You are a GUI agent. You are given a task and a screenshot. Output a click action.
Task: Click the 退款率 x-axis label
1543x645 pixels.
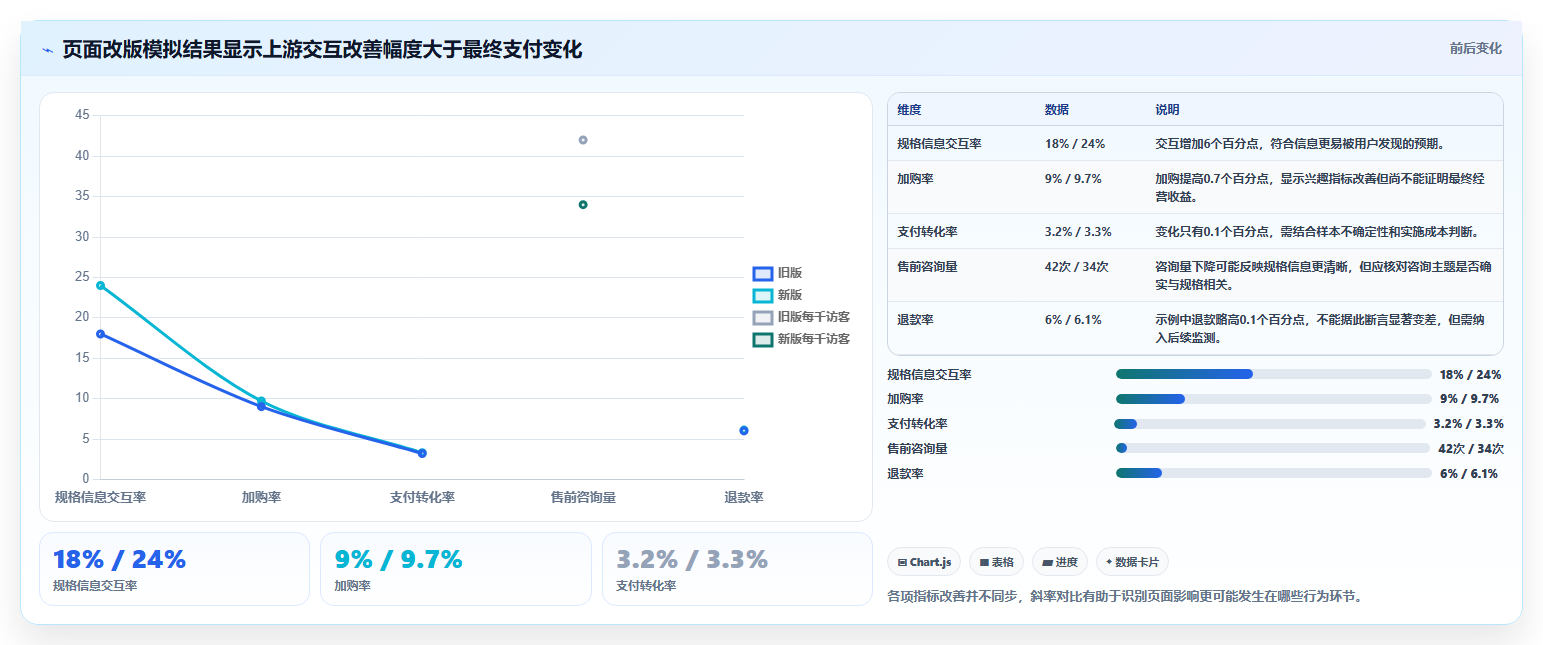click(744, 497)
